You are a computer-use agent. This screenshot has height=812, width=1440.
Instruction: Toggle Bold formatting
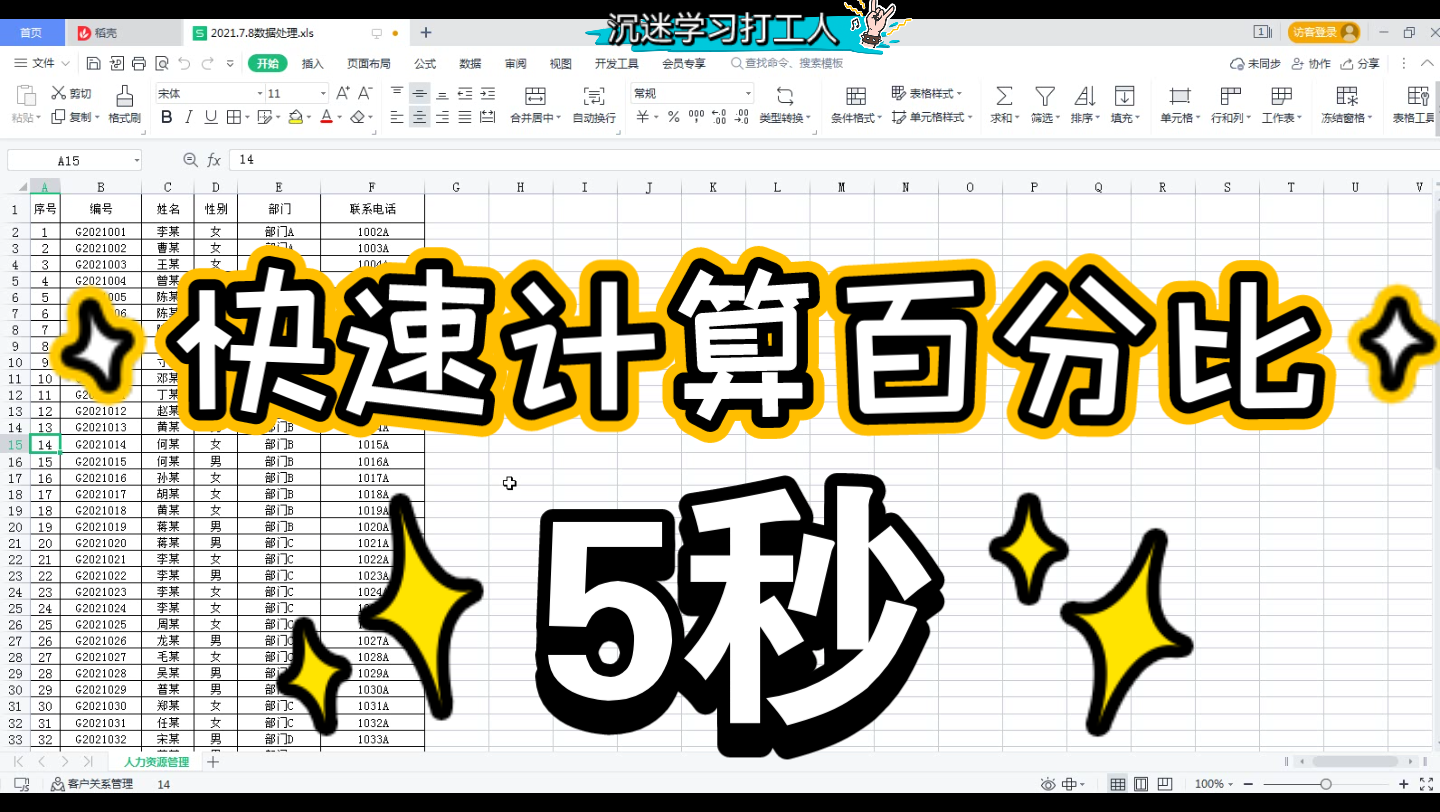(166, 117)
